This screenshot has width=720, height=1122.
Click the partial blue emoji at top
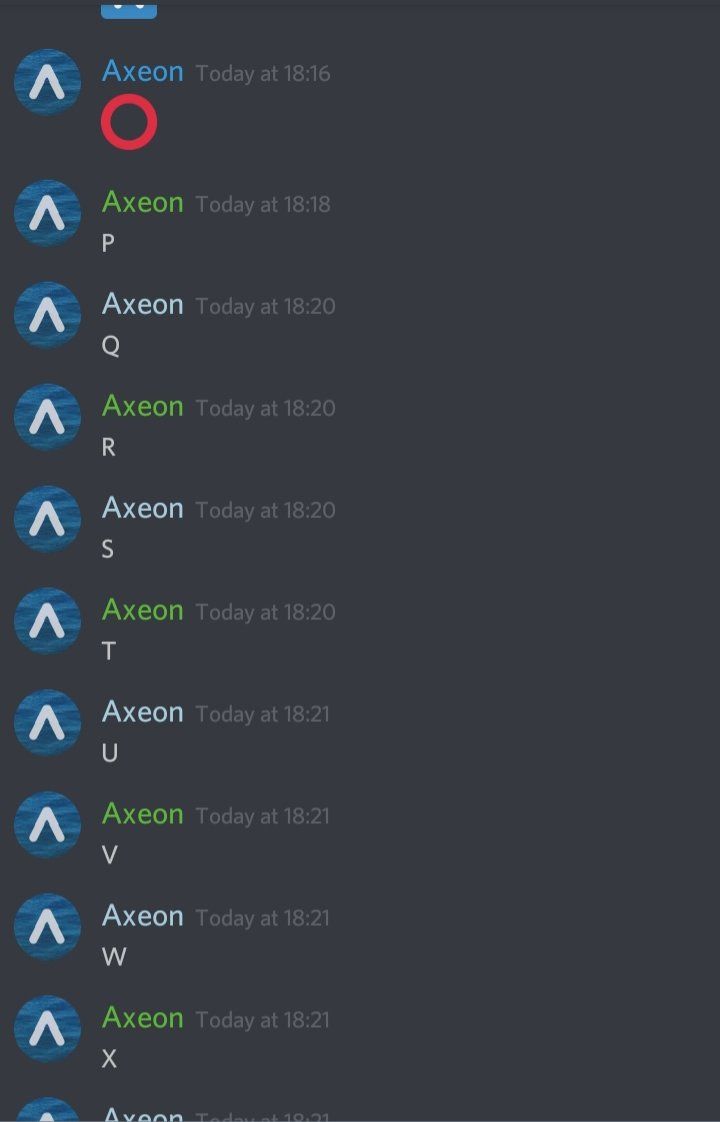[129, 9]
